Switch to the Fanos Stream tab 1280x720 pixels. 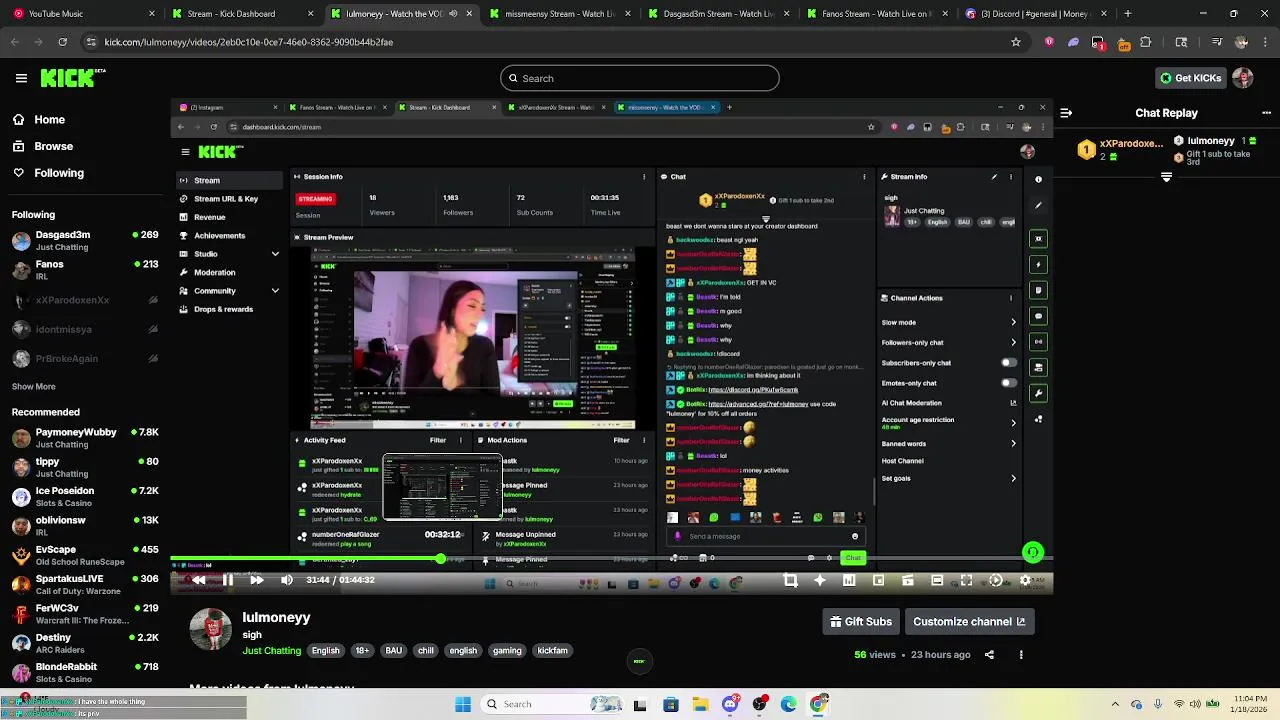tap(877, 14)
